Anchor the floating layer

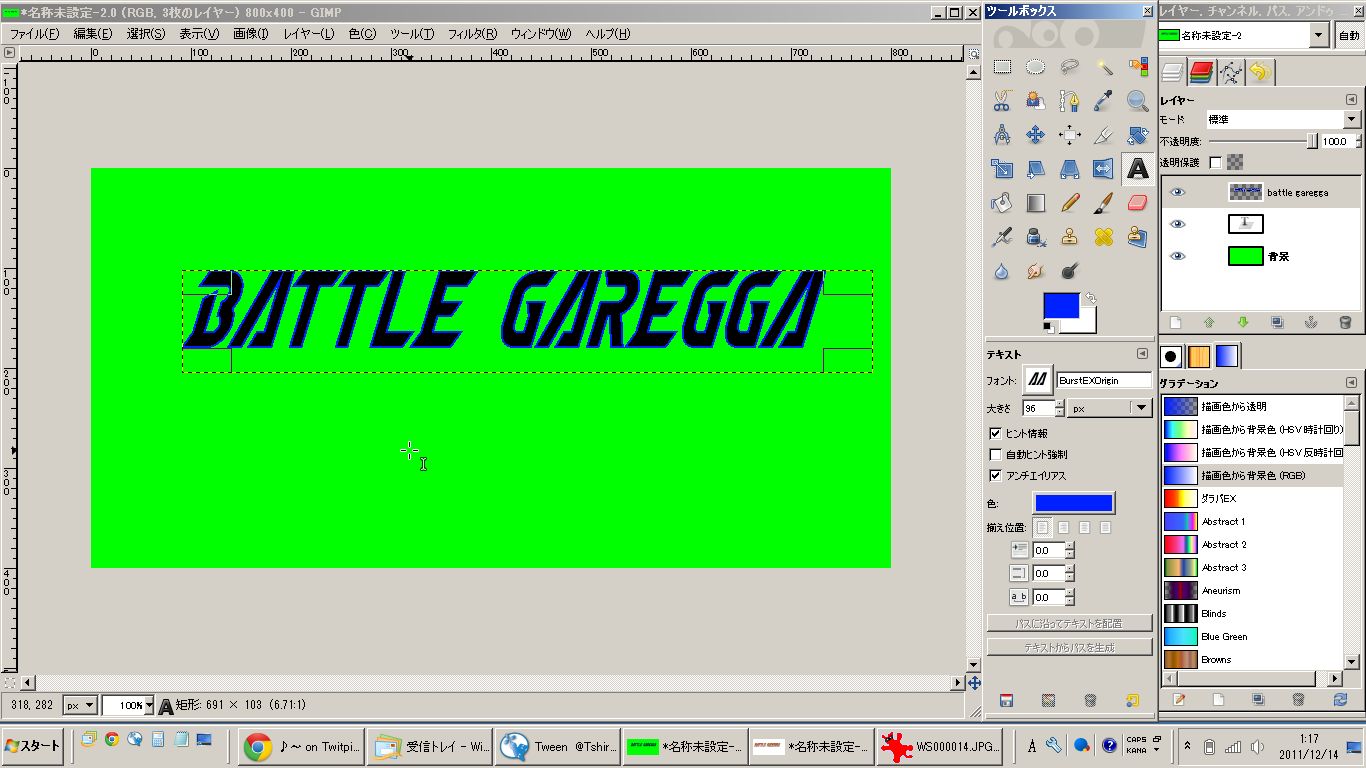[x=1311, y=323]
